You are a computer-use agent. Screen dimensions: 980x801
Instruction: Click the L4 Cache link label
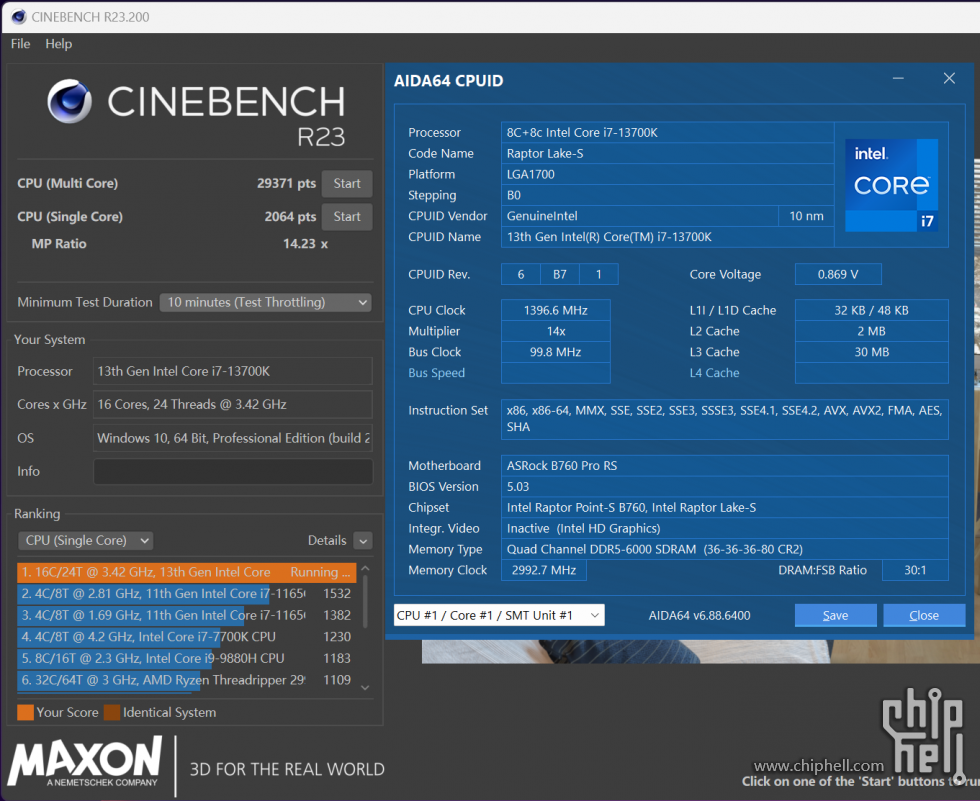click(714, 373)
